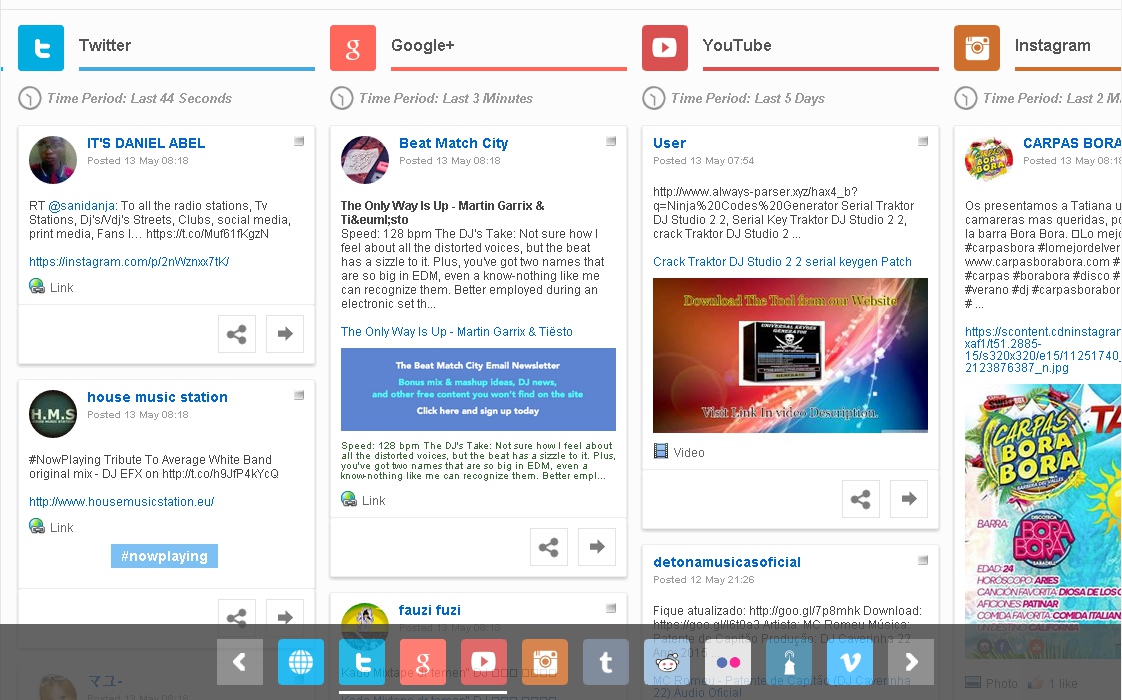Viewport: 1122px width, 700px height.
Task: Click the @sanidanja mention
Action: [x=81, y=206]
